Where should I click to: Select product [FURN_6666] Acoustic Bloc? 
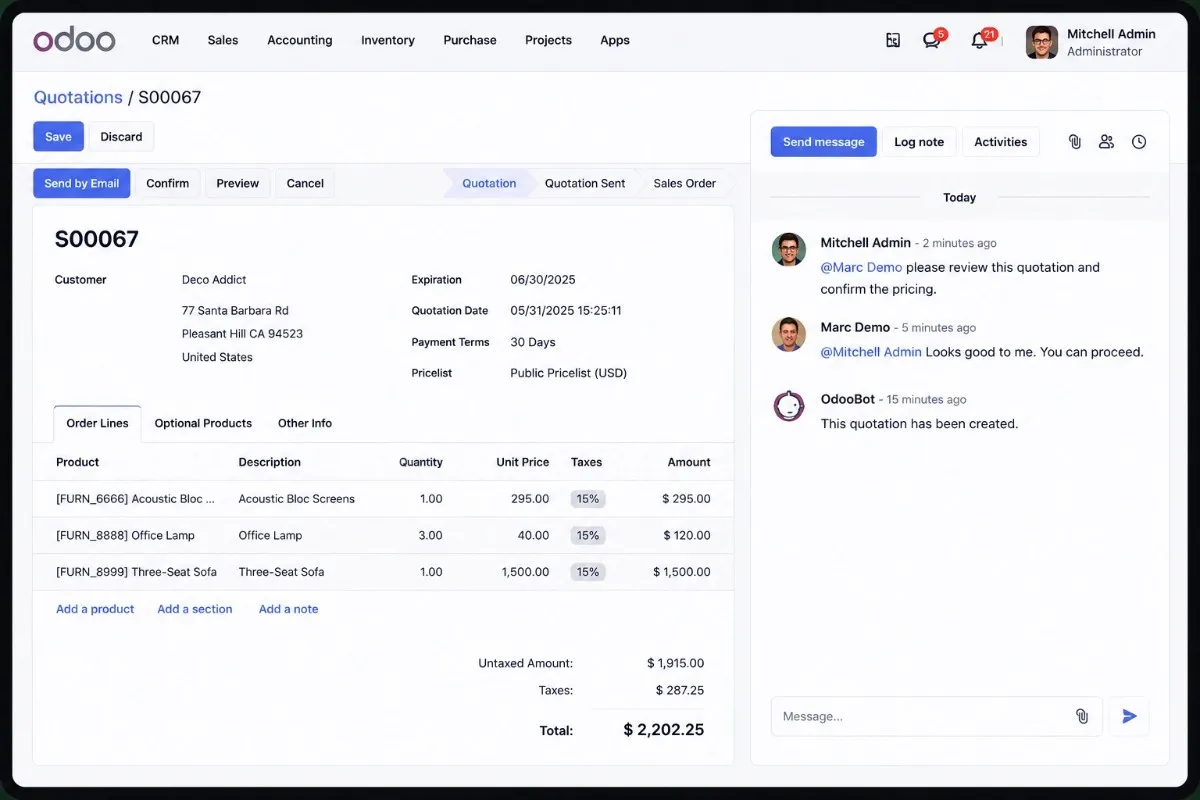tap(135, 499)
